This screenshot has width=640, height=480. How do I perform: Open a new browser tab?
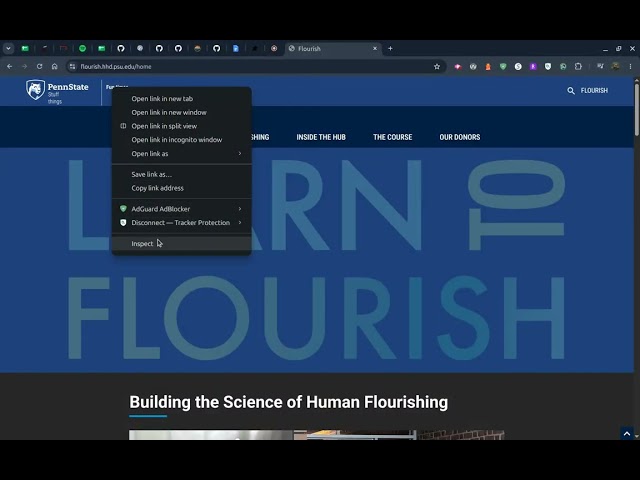[390, 49]
